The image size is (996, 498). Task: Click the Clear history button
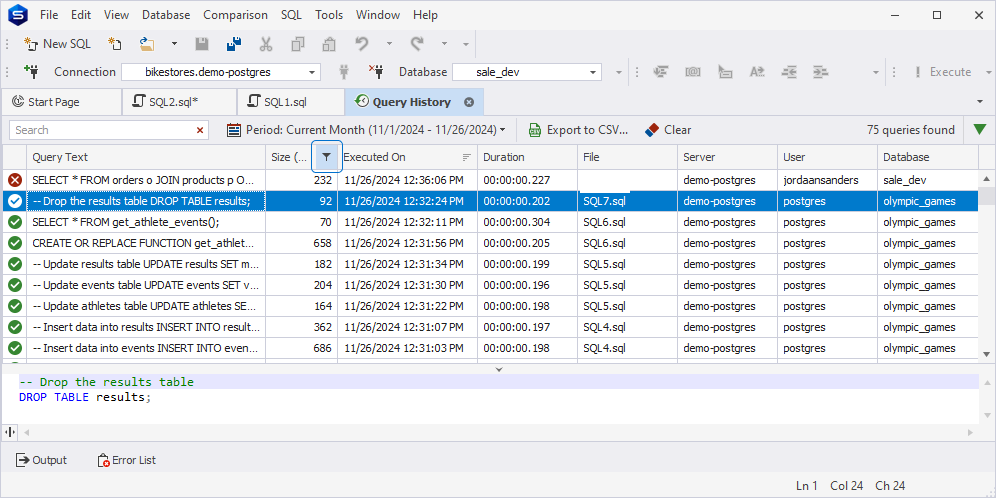click(668, 130)
